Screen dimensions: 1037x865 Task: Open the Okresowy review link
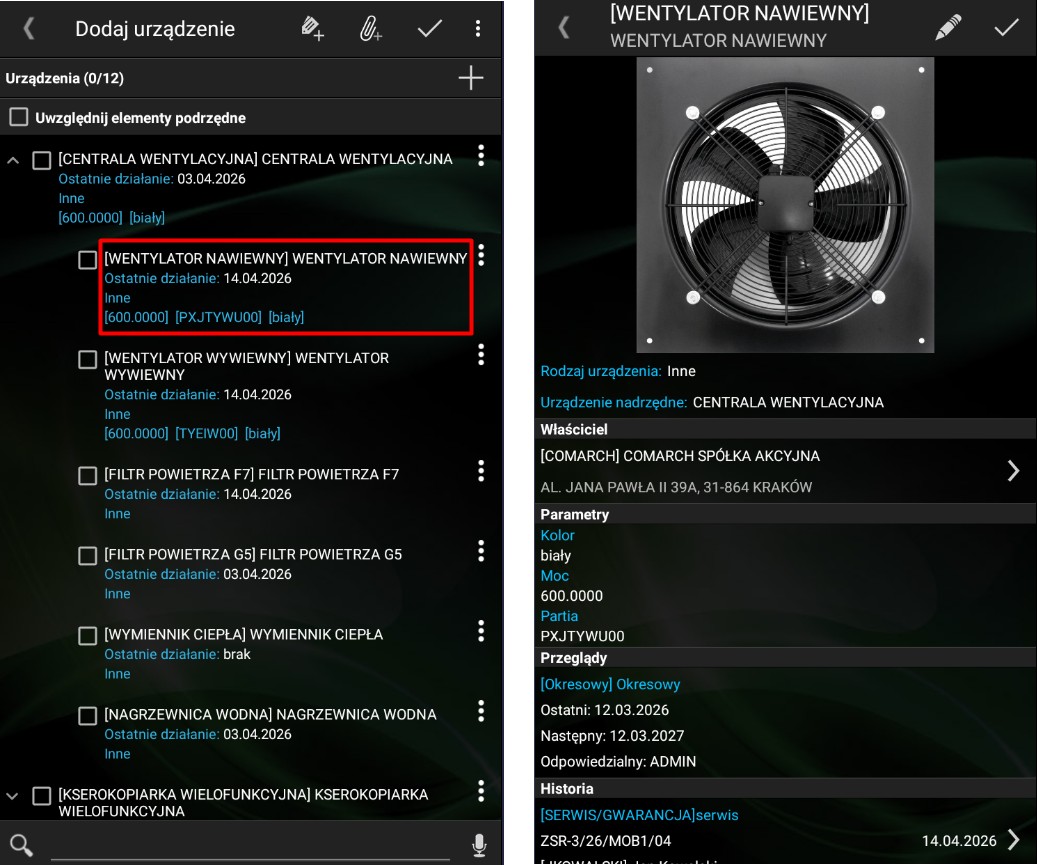click(610, 684)
